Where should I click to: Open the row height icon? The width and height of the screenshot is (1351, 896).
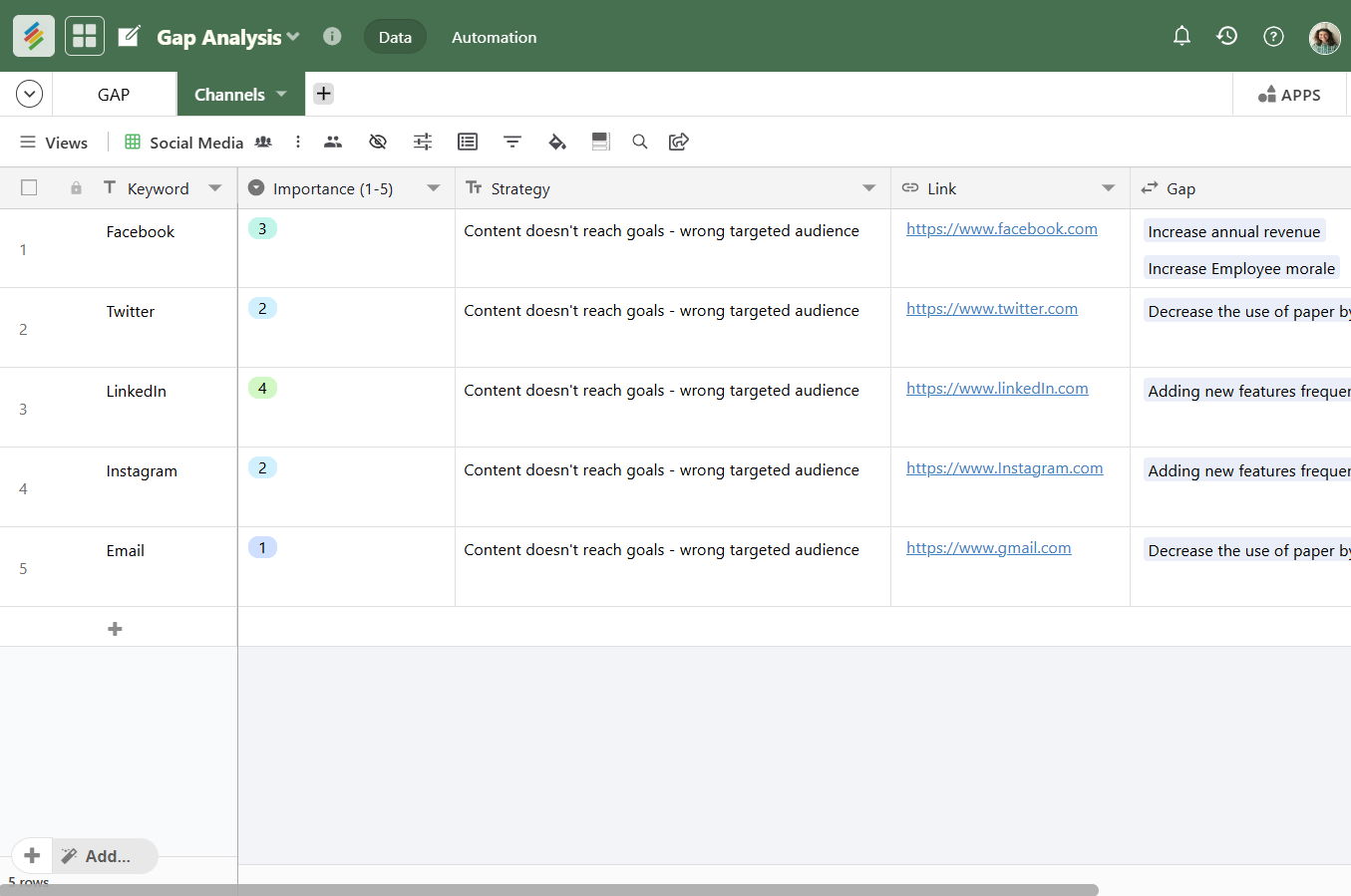pyautogui.click(x=600, y=142)
